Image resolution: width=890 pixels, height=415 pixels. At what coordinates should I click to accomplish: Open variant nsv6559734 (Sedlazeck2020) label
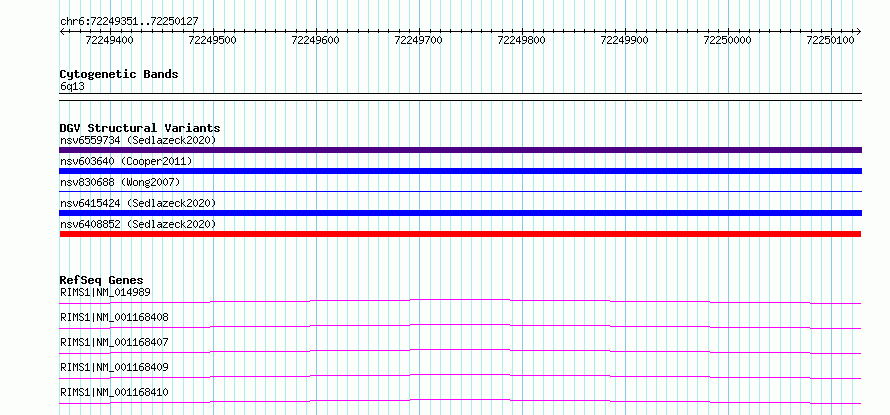pos(138,140)
